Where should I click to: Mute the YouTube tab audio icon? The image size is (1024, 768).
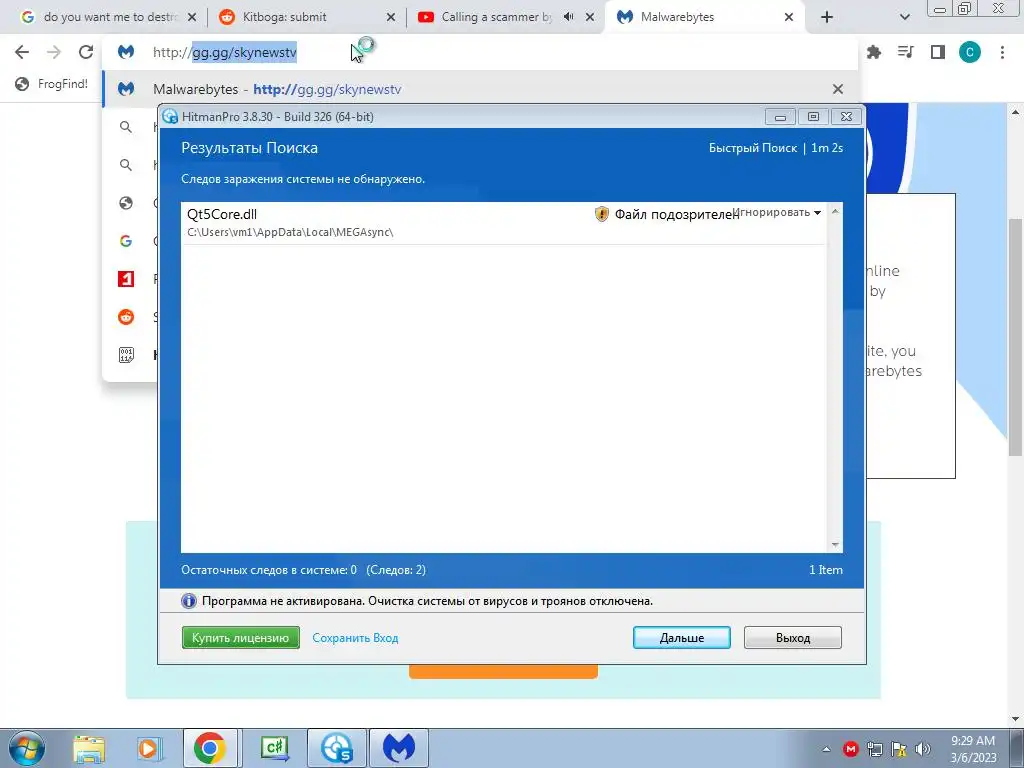click(x=569, y=17)
